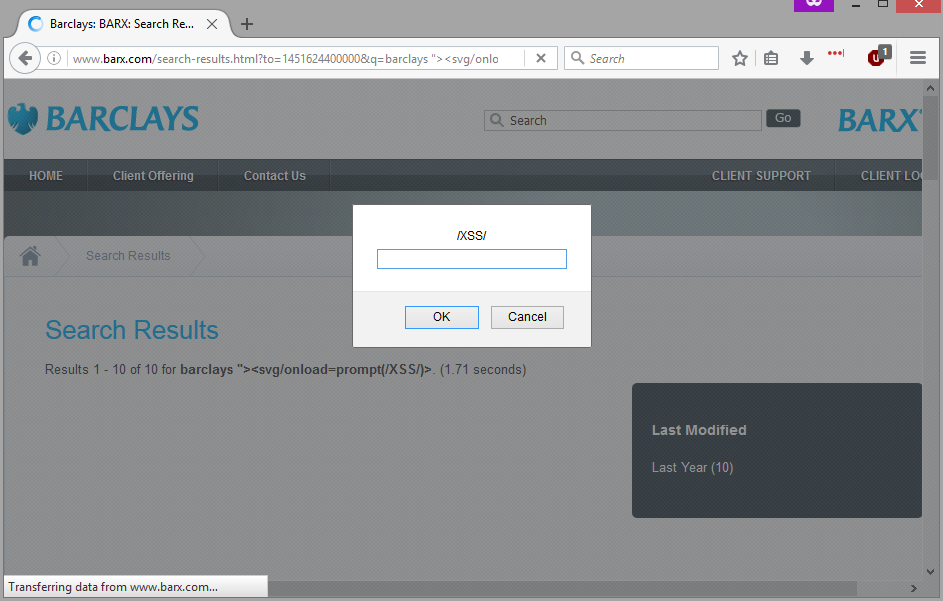Open the downloads arrow icon
Screen dimensions: 943x601
[x=806, y=58]
